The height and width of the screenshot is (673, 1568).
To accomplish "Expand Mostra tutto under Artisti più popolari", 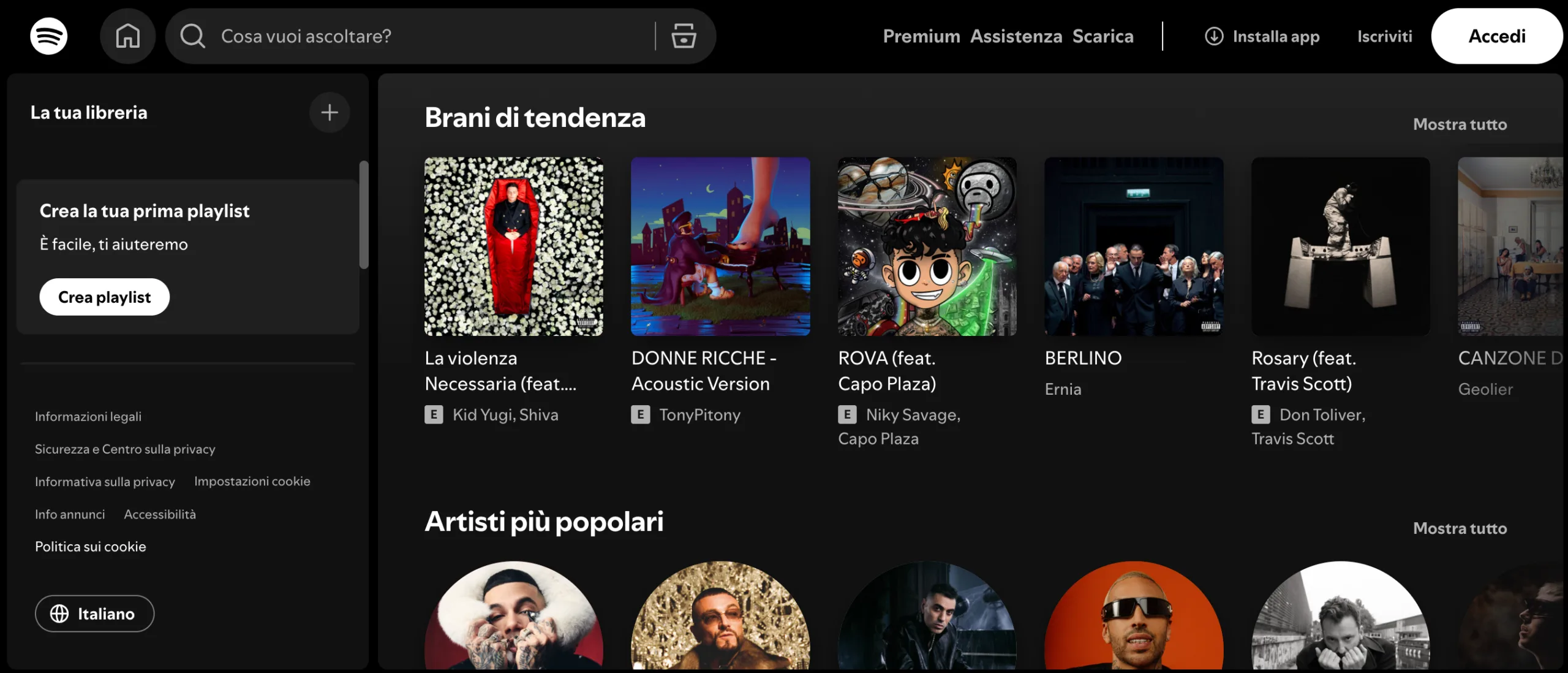I will click(1460, 528).
